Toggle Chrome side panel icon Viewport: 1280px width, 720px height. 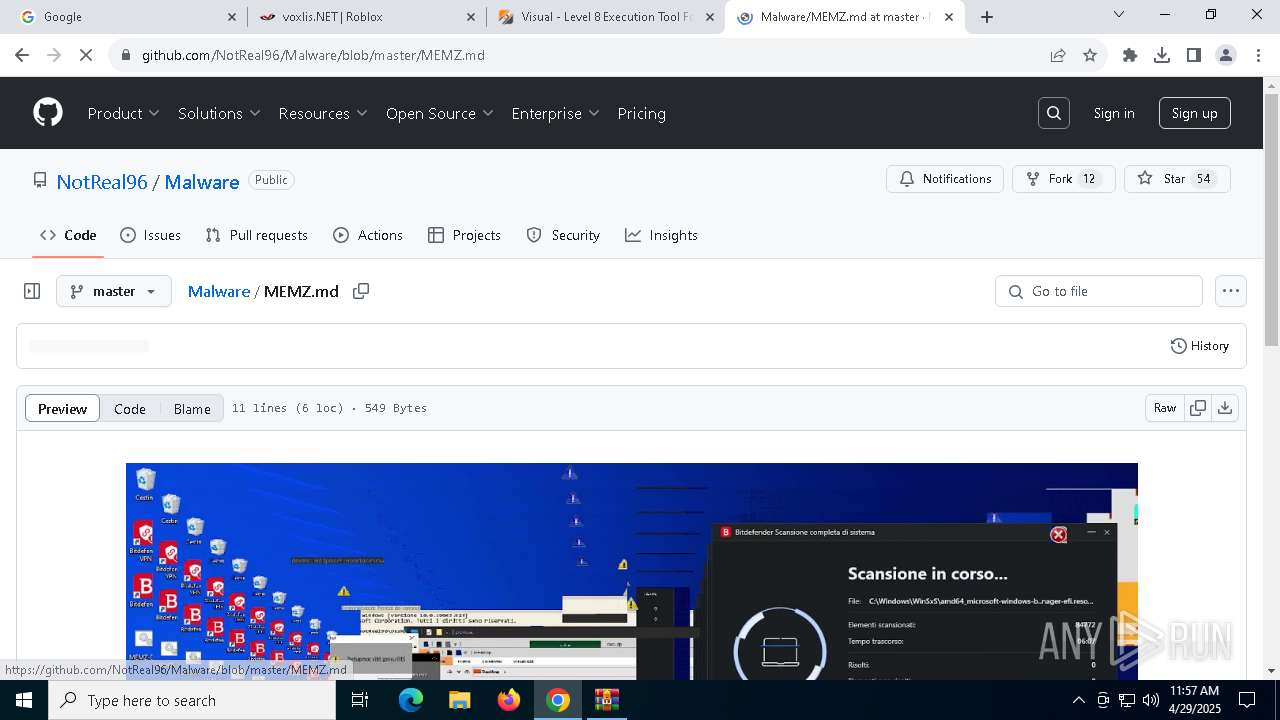click(1194, 55)
